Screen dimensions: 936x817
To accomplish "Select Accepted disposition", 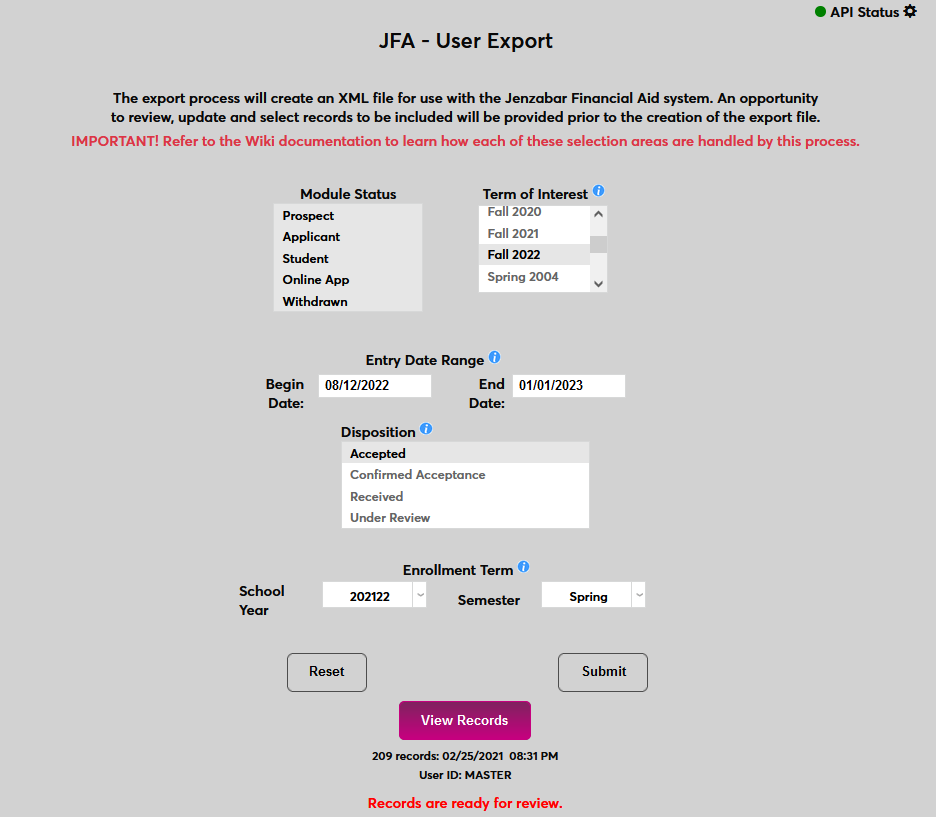I will (x=465, y=453).
